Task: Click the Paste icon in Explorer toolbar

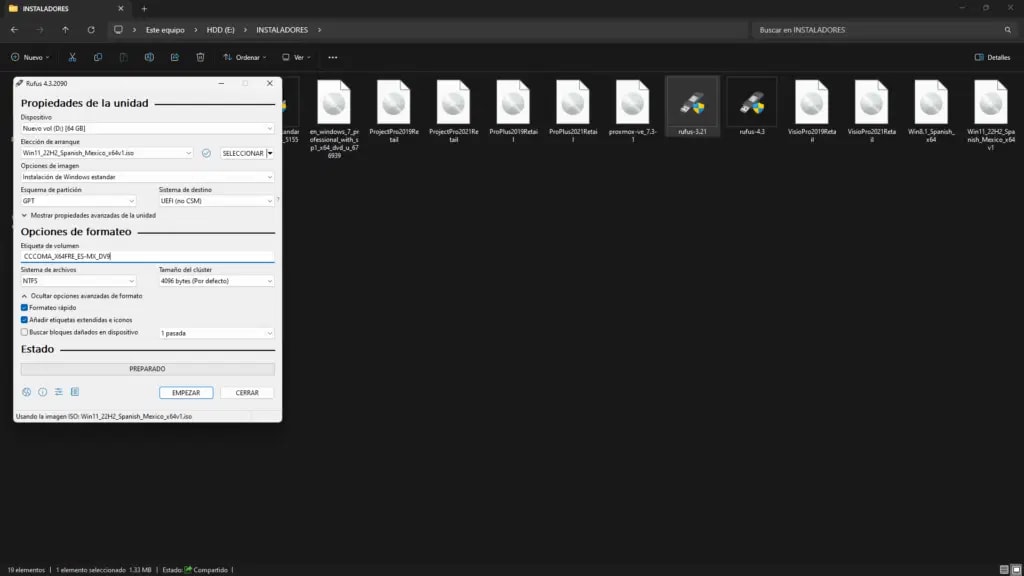Action: coord(123,57)
